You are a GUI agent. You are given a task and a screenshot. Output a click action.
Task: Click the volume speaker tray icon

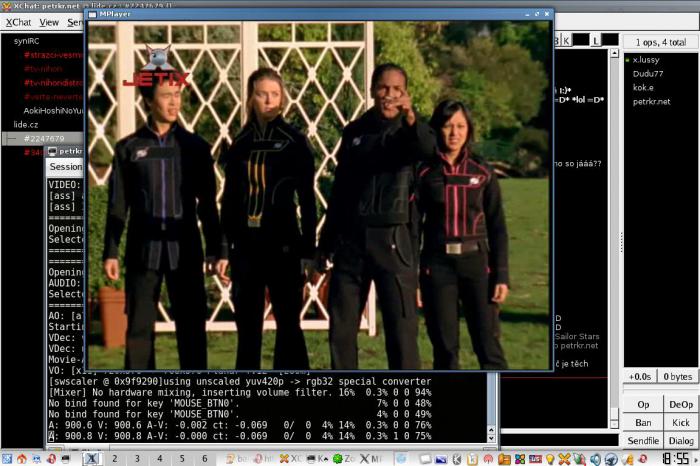[596, 459]
